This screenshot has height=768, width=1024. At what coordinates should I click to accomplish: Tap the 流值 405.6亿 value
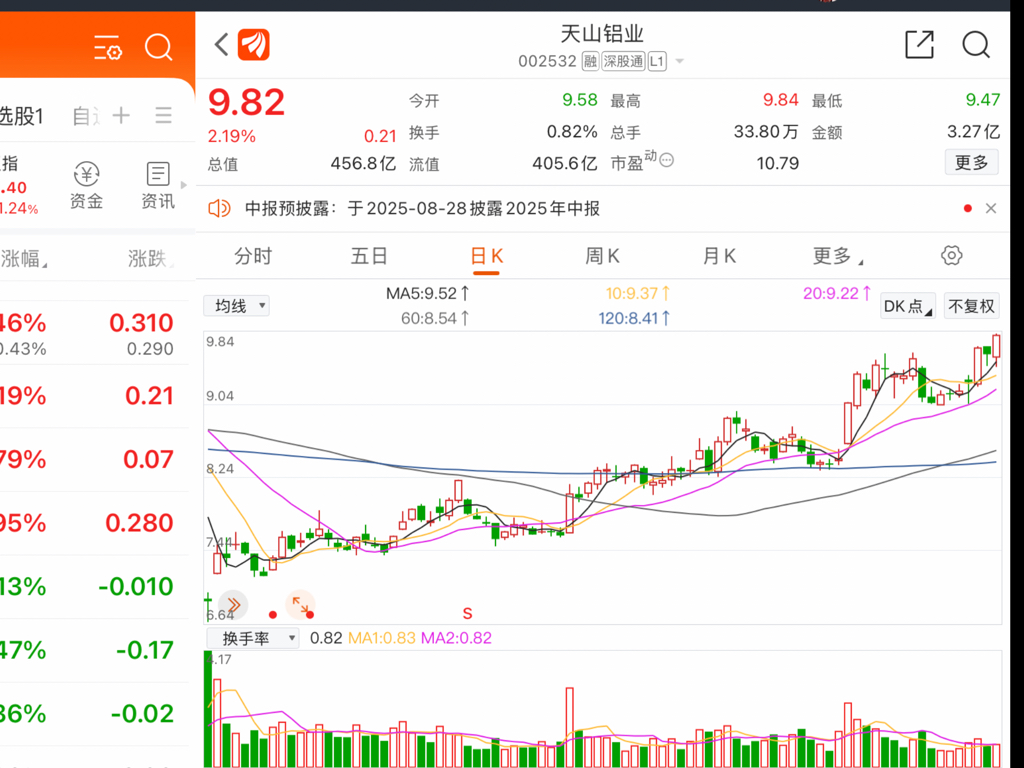564,163
